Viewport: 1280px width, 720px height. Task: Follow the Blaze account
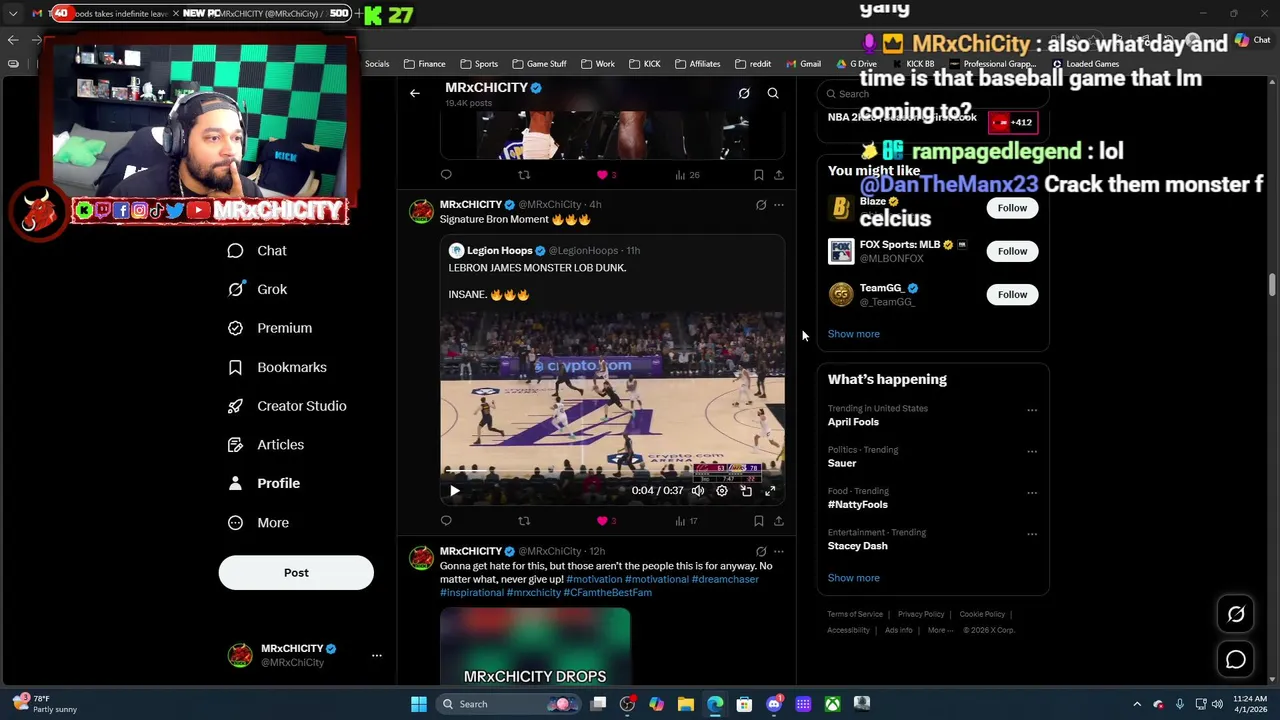pos(1012,208)
